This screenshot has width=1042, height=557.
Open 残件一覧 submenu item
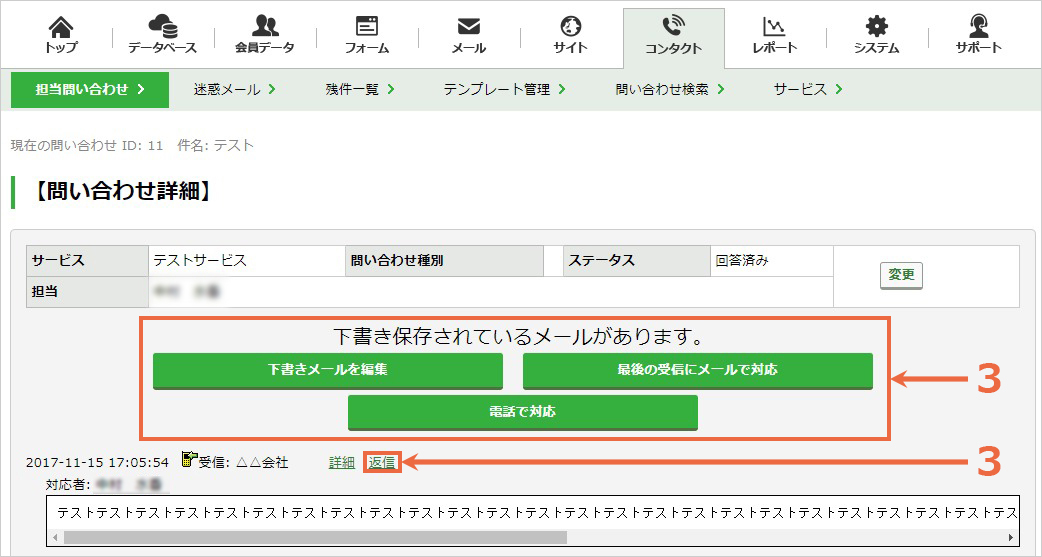tap(360, 89)
